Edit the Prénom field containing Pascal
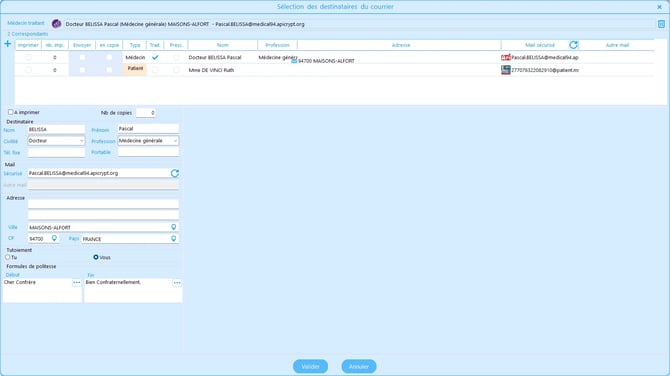 (148, 129)
